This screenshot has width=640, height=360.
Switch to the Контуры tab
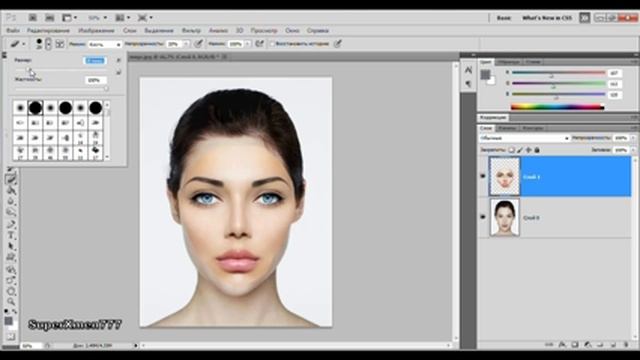533,128
